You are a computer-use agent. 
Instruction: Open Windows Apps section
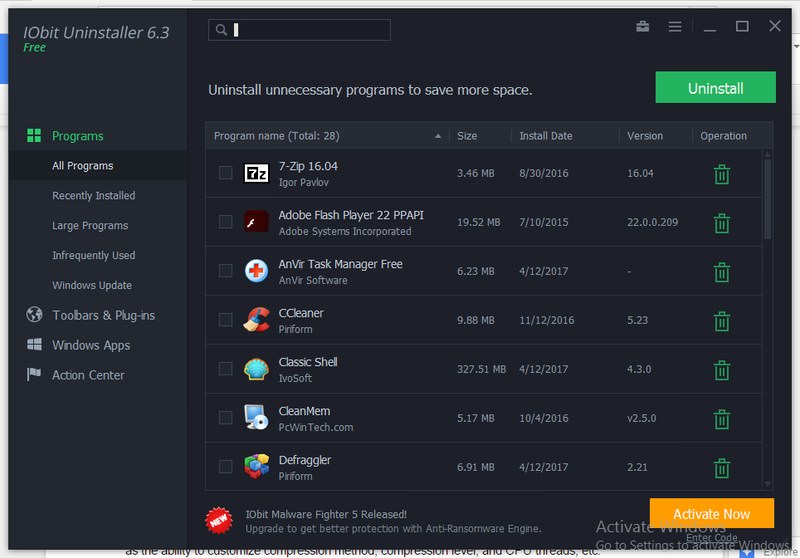tap(91, 345)
